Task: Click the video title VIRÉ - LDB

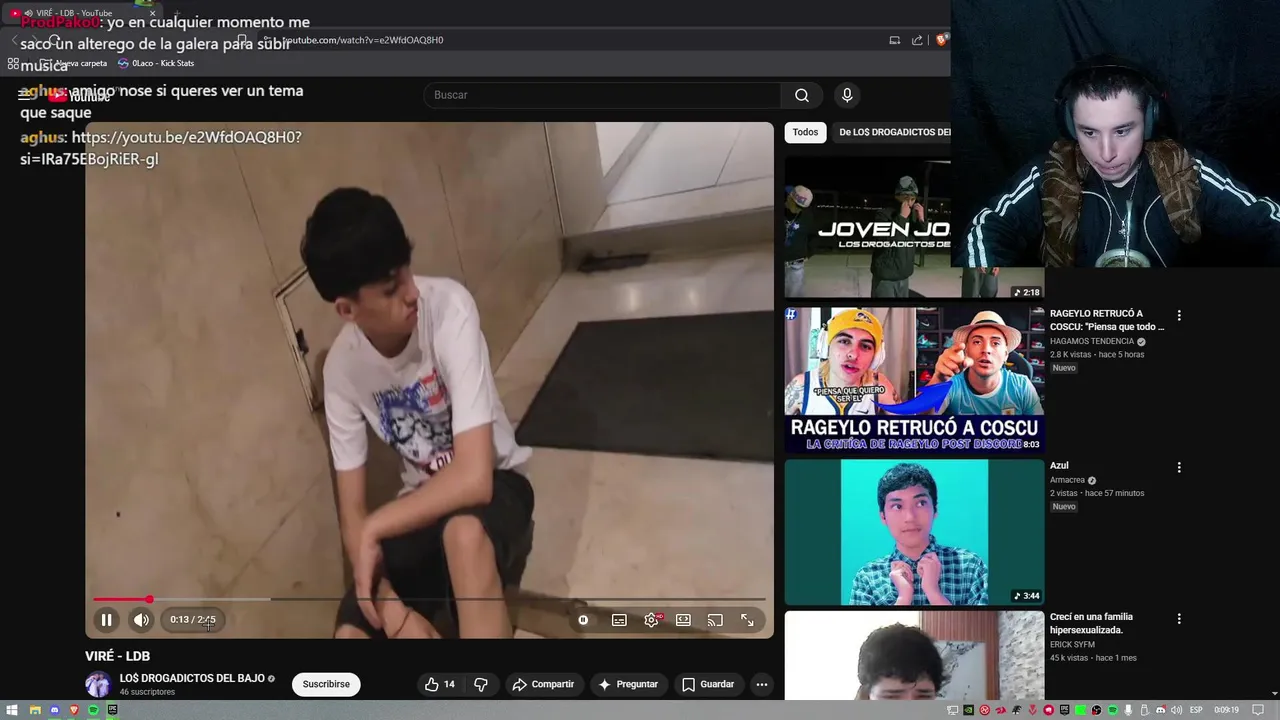Action: coord(117,656)
